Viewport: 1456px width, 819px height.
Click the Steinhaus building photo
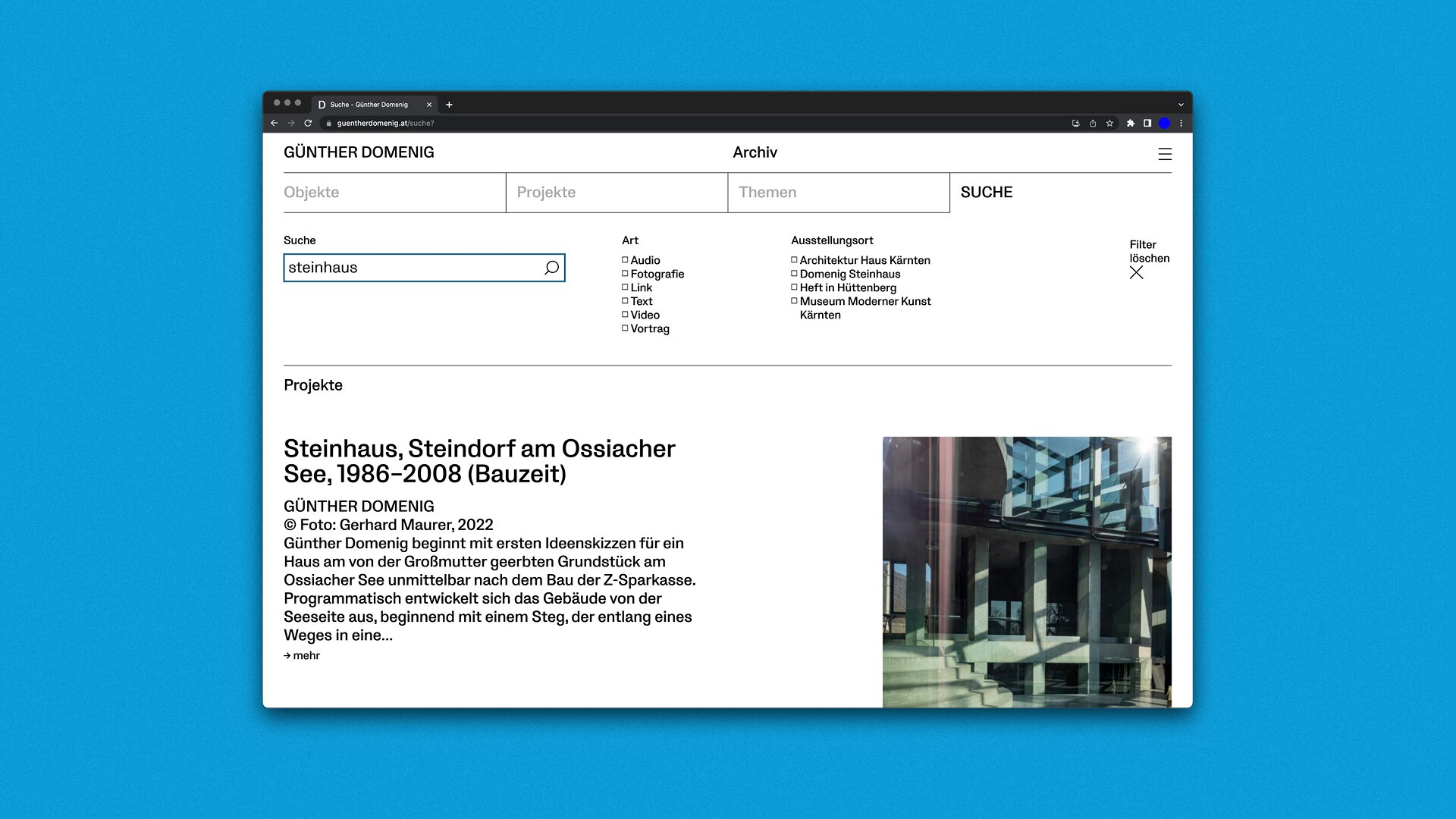[x=1026, y=572]
